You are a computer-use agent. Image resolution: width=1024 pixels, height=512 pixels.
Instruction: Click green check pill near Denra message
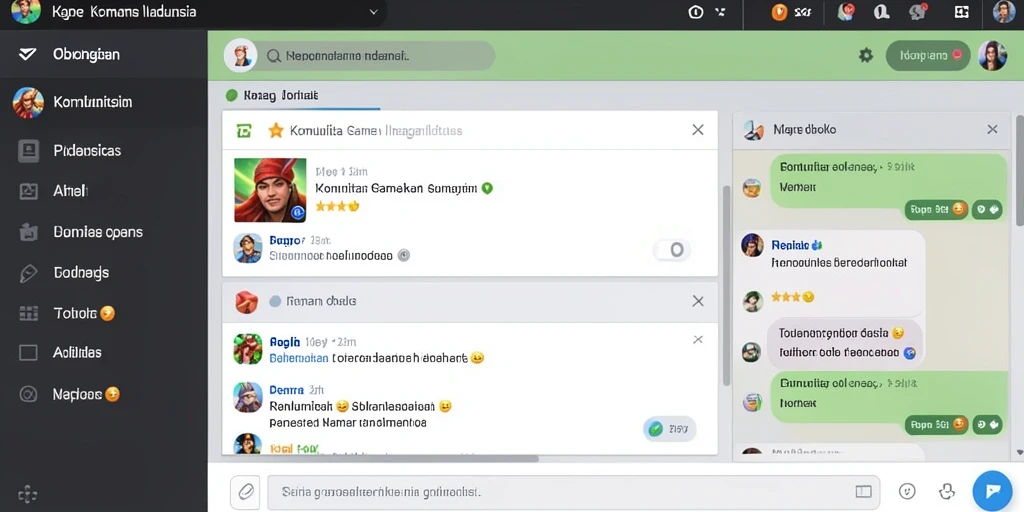tap(669, 429)
